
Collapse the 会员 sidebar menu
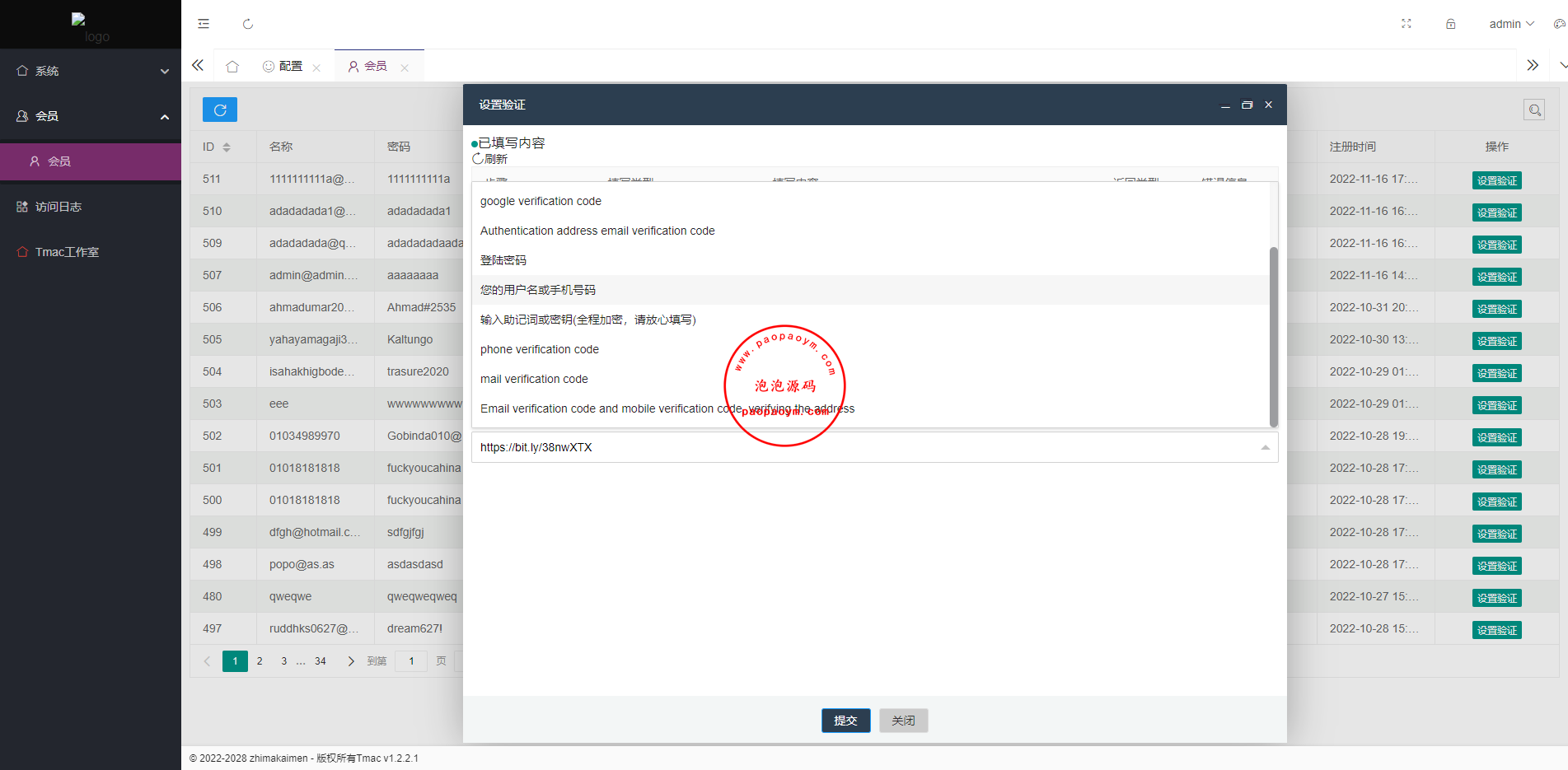click(x=91, y=116)
